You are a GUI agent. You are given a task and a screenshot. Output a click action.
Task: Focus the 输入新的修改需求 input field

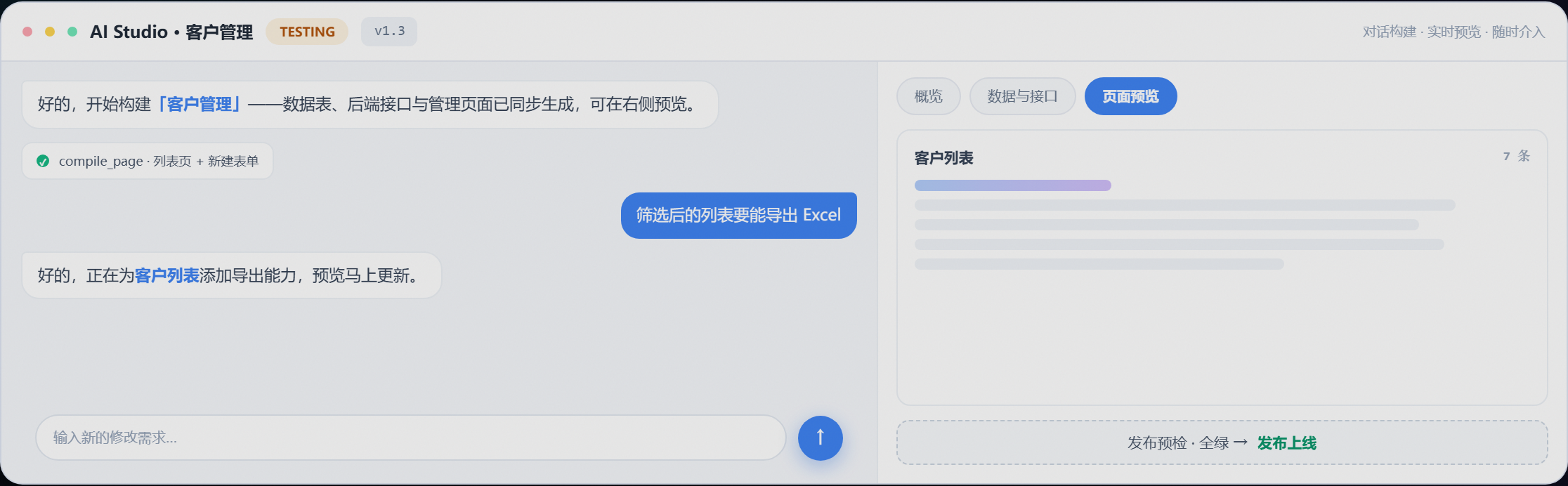point(410,438)
